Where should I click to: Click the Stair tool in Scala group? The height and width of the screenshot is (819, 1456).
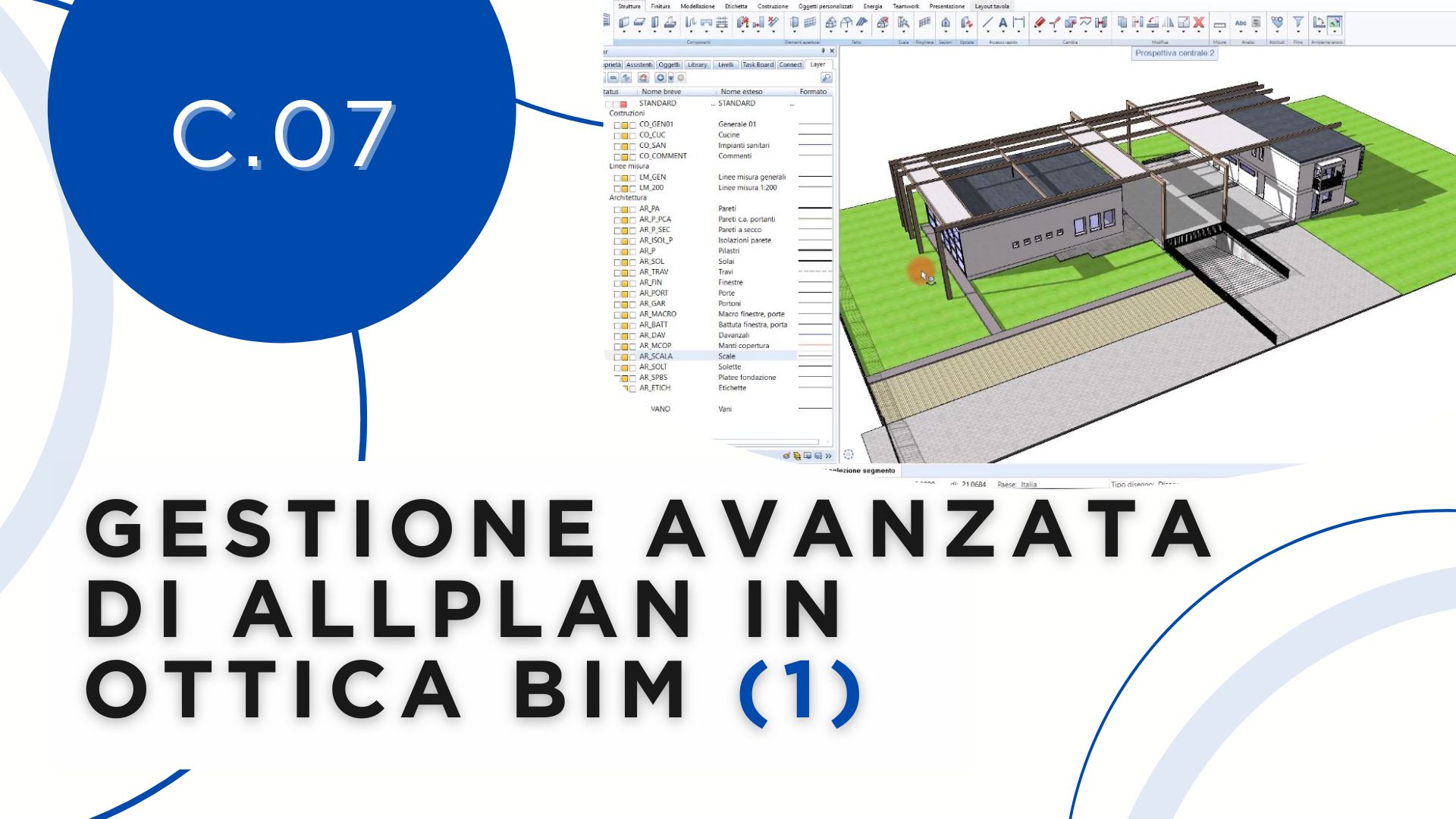pyautogui.click(x=903, y=22)
